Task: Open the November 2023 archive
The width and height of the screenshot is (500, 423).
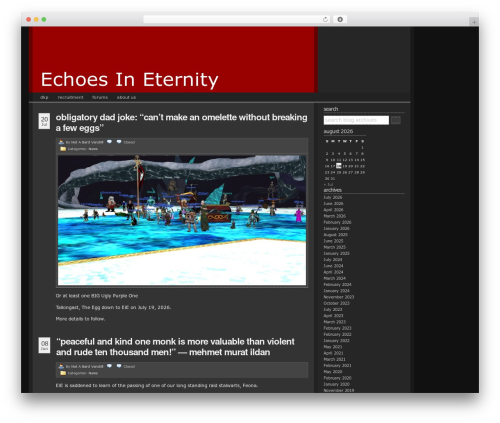Action: 339,297
